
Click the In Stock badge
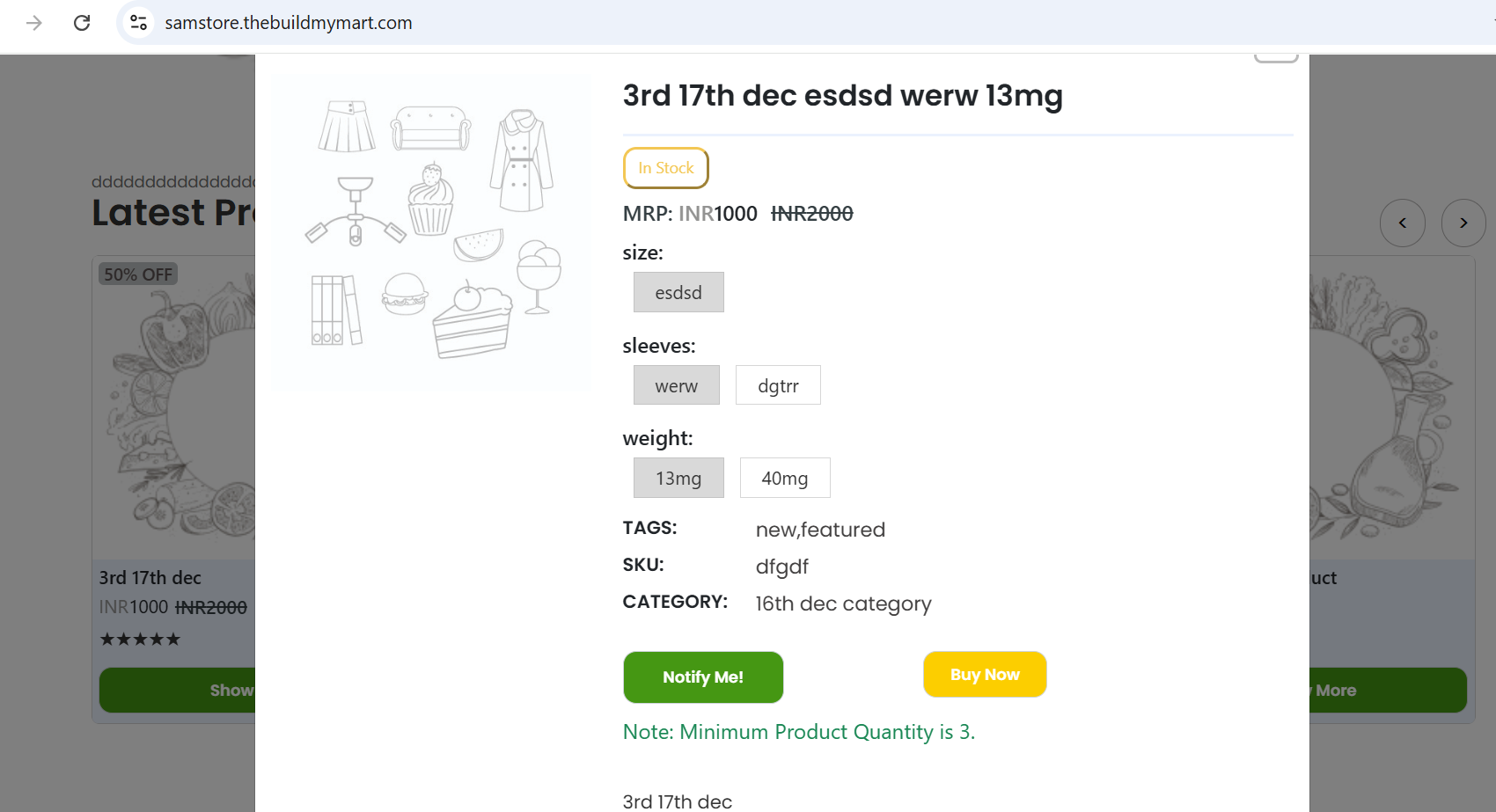click(666, 168)
